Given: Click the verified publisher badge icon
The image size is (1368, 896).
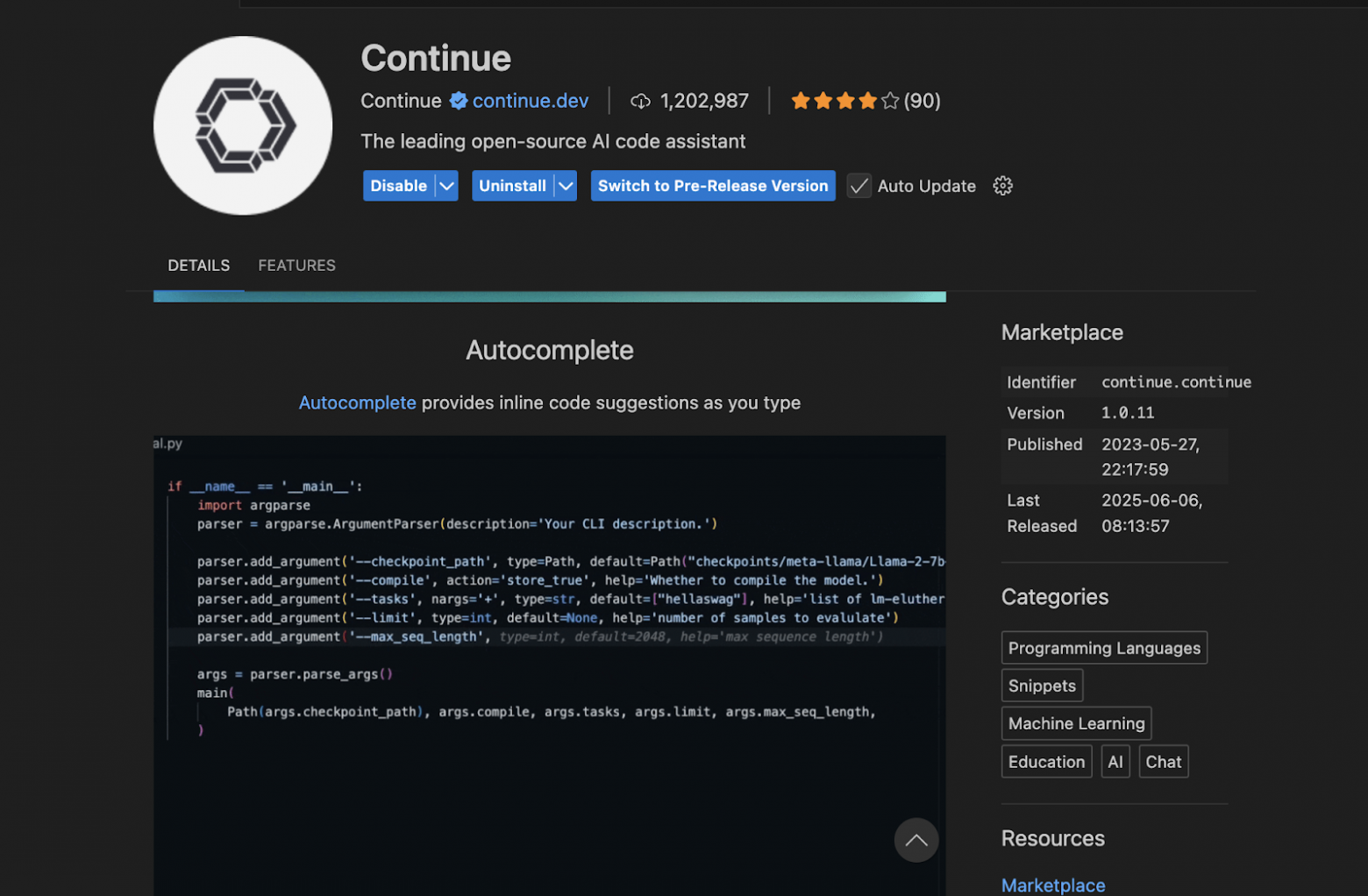Looking at the screenshot, I should [x=458, y=101].
